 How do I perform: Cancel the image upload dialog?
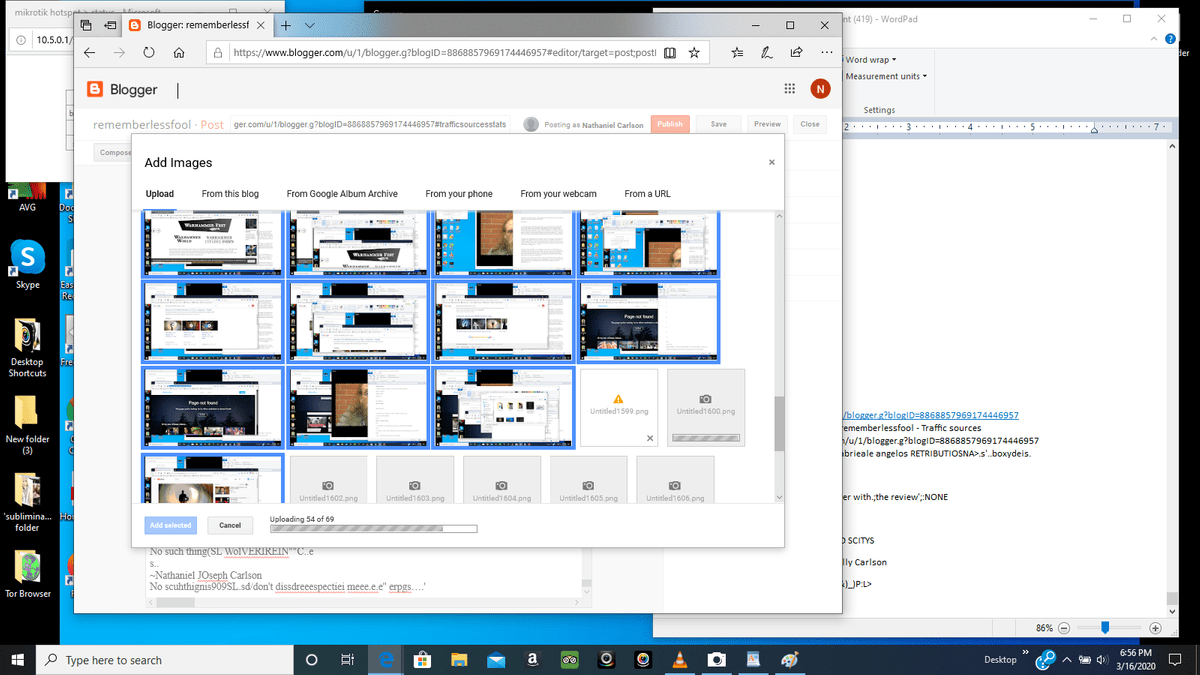[x=230, y=525]
